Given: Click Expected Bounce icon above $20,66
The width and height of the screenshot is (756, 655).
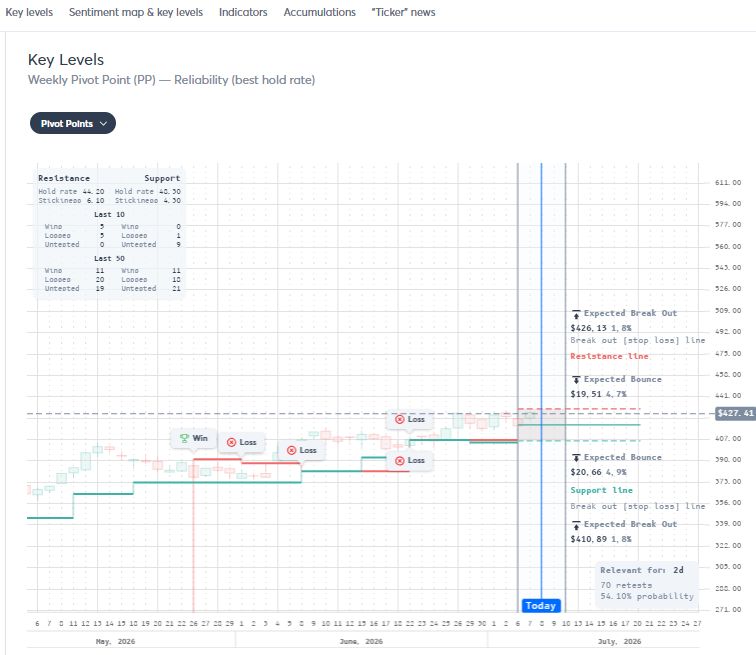Looking at the screenshot, I should [576, 457].
